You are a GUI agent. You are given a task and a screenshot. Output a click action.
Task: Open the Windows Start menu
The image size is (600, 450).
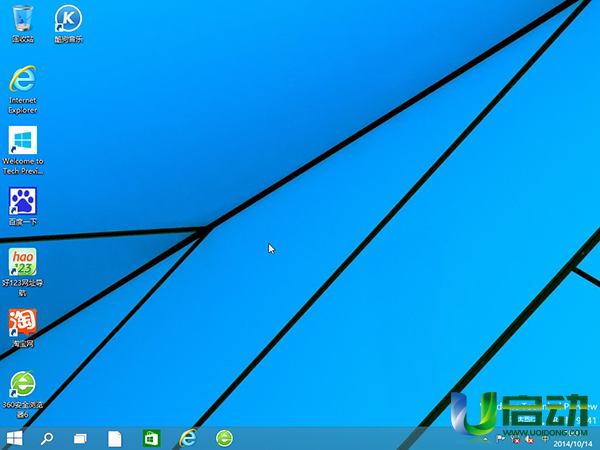[15, 438]
